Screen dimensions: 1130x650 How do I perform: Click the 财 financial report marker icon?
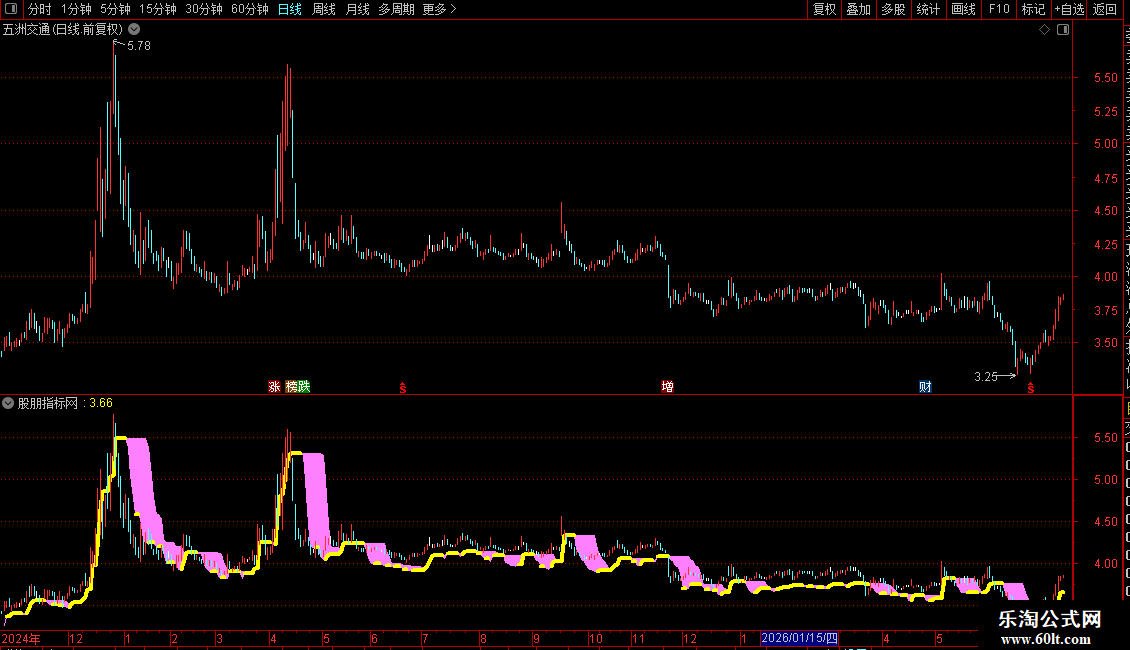(x=925, y=387)
